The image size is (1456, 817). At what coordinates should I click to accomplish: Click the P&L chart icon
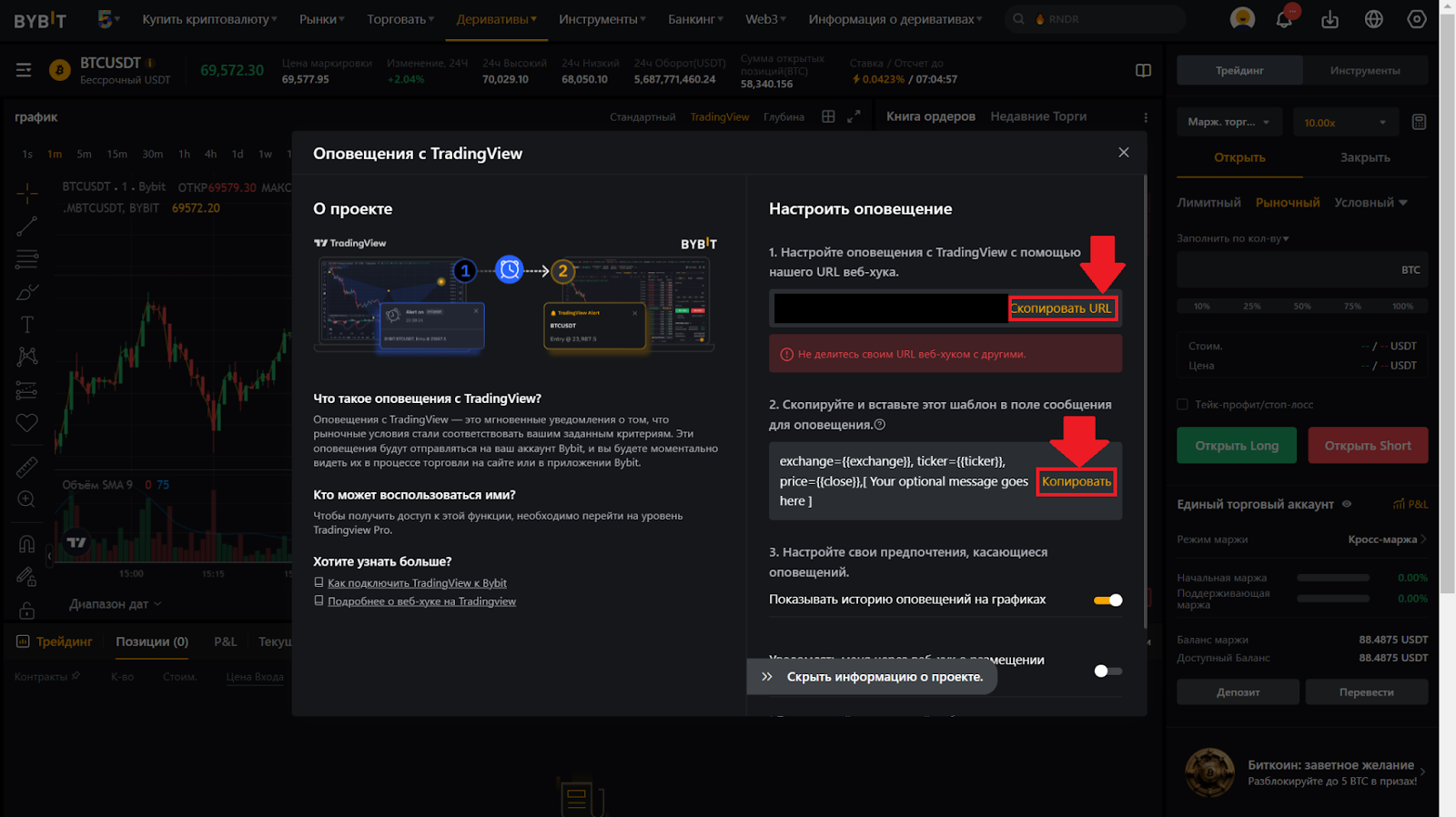point(1410,504)
